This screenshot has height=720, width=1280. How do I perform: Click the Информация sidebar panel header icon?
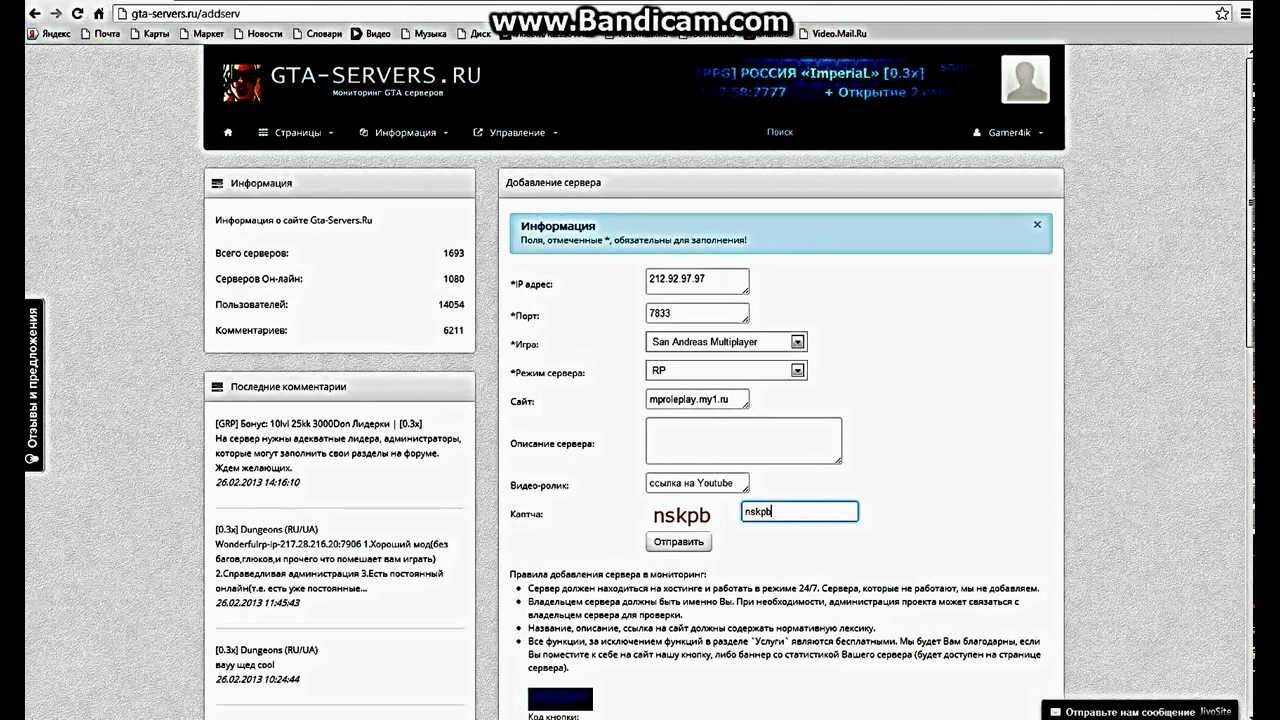tap(217, 183)
